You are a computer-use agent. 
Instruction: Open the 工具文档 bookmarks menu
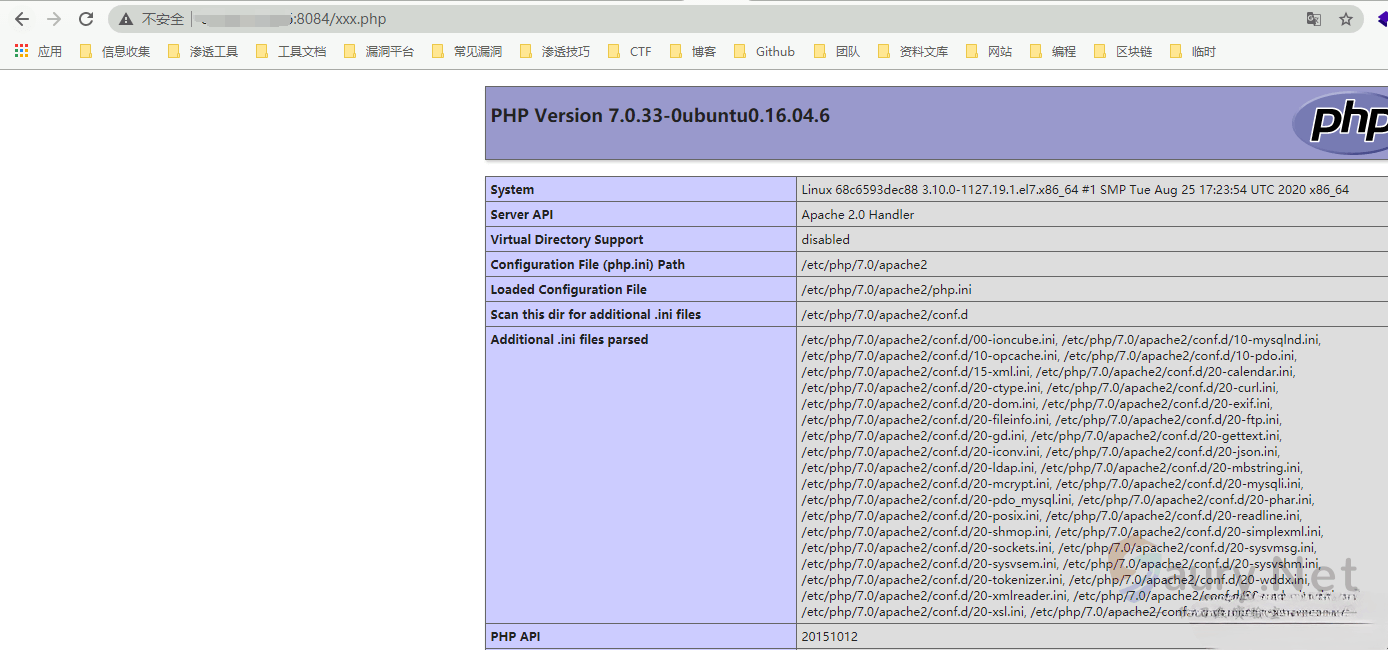pyautogui.click(x=291, y=51)
